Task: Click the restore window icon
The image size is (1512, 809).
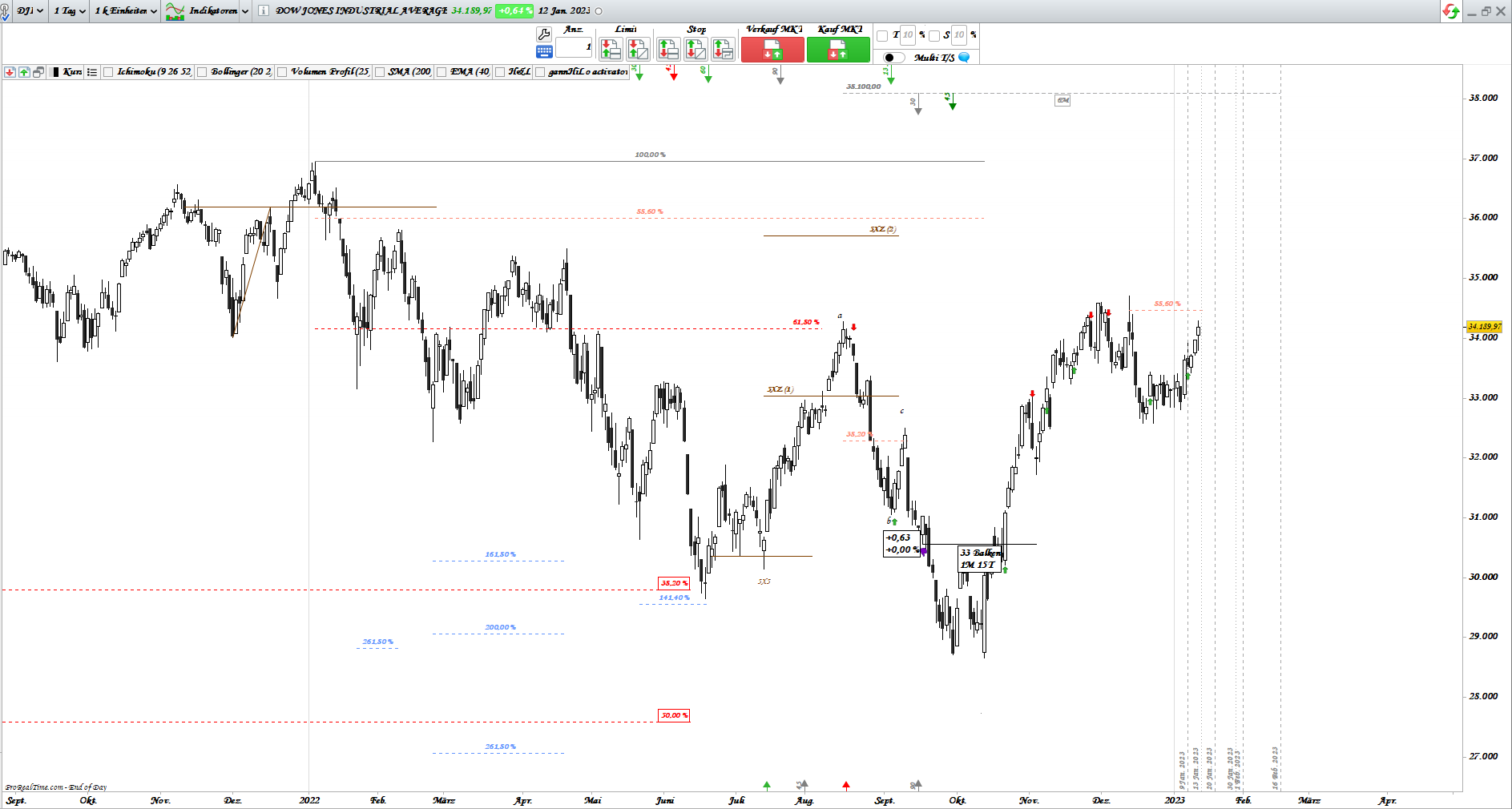Action: click(x=1486, y=11)
